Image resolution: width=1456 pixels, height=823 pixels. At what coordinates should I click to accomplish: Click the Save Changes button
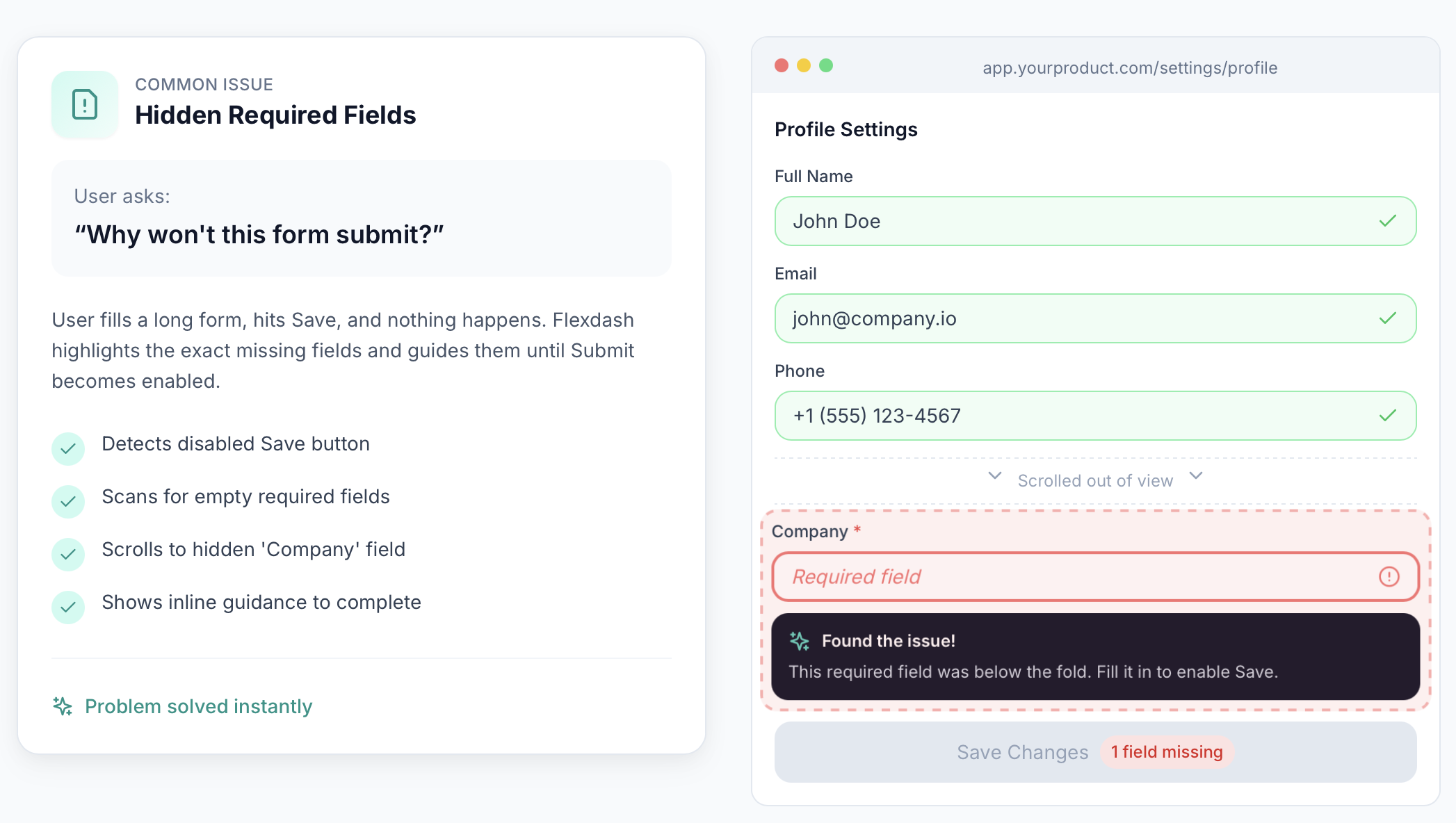coord(1022,751)
